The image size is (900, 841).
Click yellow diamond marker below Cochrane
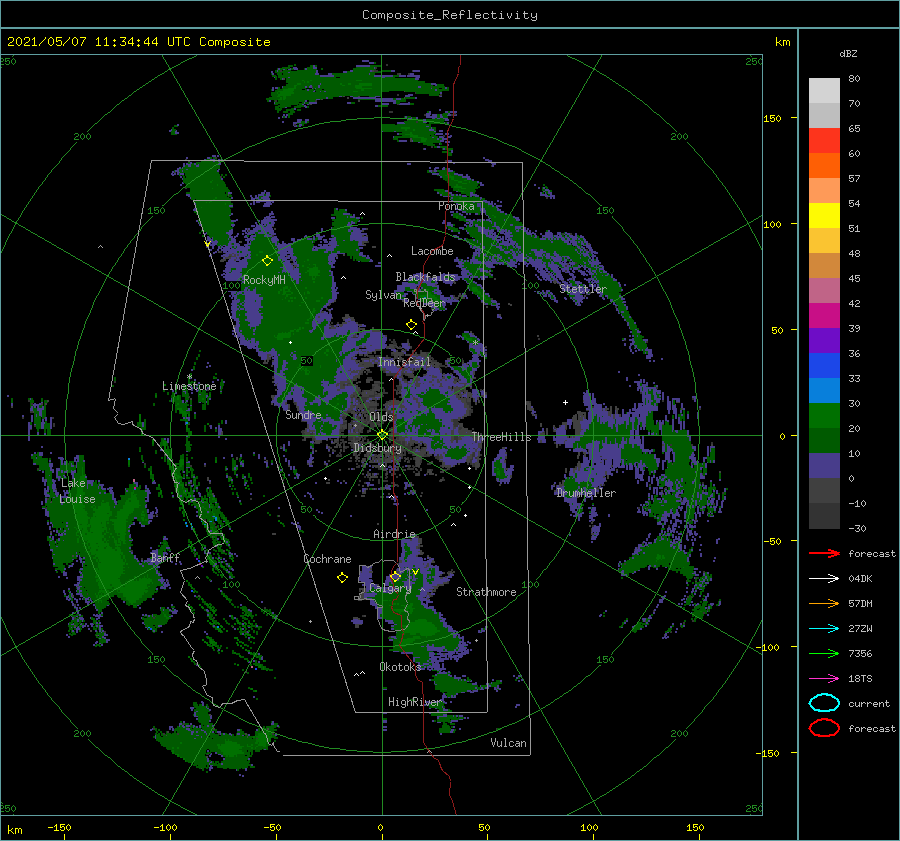tap(342, 578)
